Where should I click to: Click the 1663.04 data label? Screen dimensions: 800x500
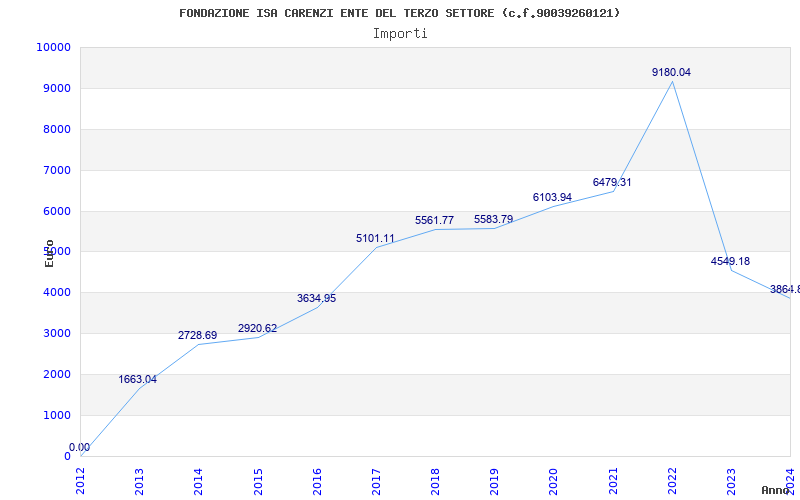[138, 380]
